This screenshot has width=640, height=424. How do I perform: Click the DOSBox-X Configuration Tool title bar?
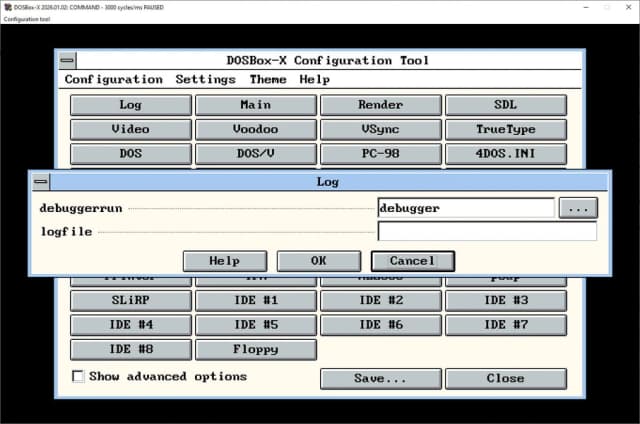(x=329, y=60)
